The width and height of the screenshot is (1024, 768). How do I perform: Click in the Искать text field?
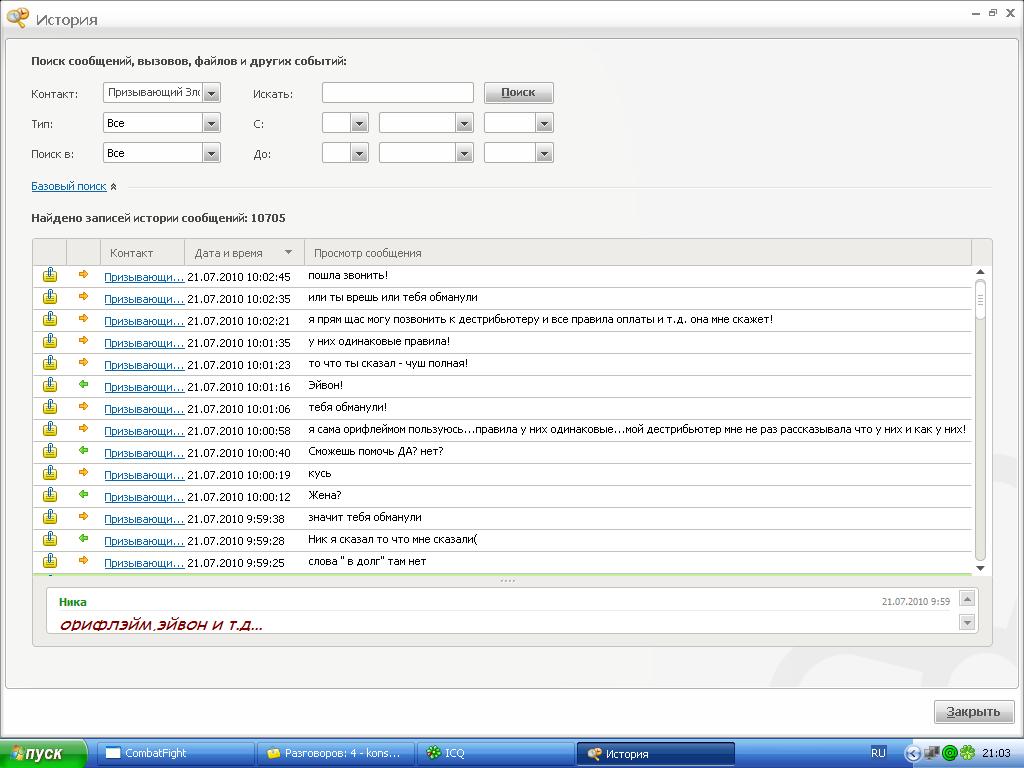tap(397, 93)
